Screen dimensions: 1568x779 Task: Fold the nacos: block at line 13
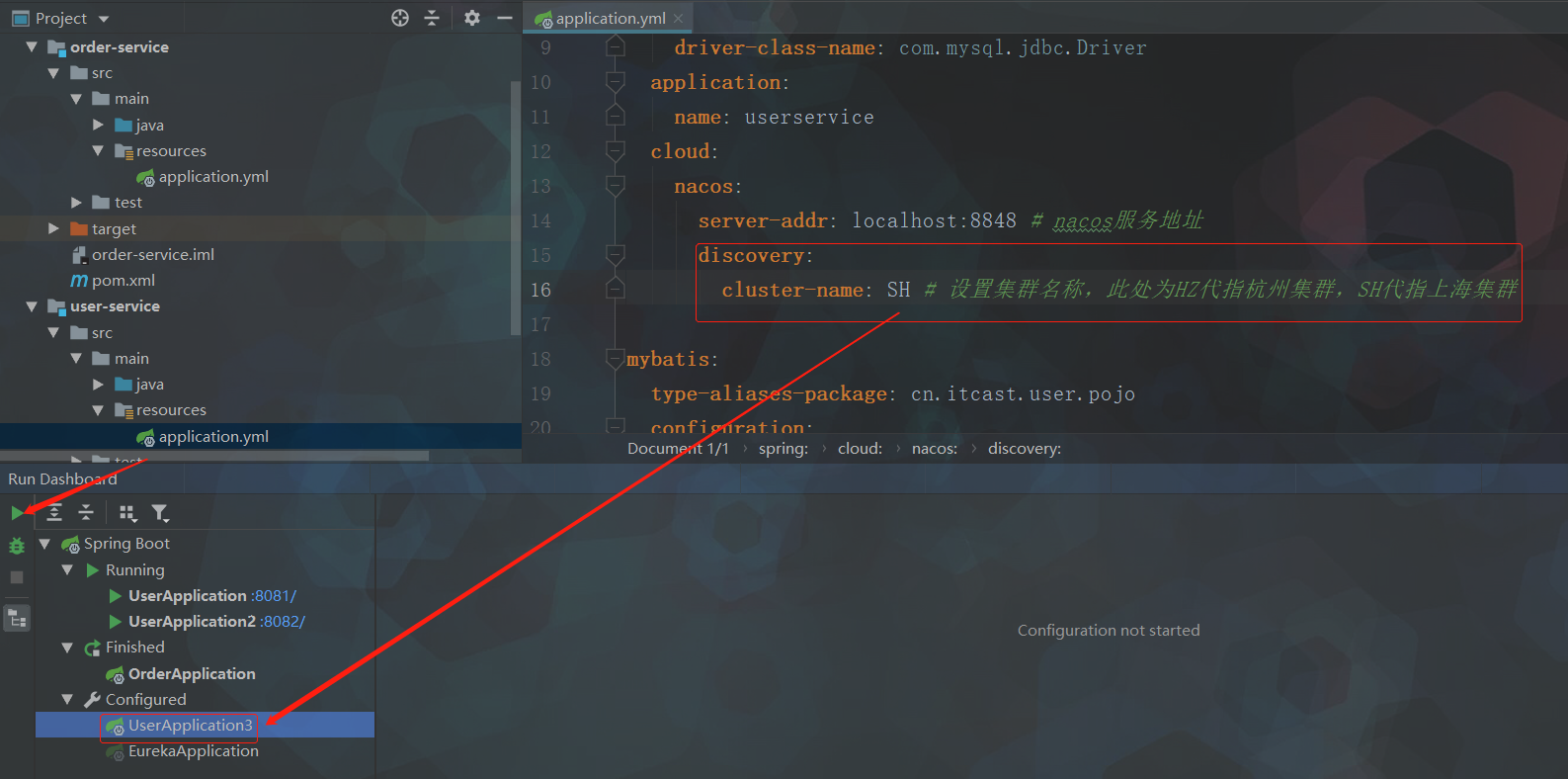coord(615,186)
